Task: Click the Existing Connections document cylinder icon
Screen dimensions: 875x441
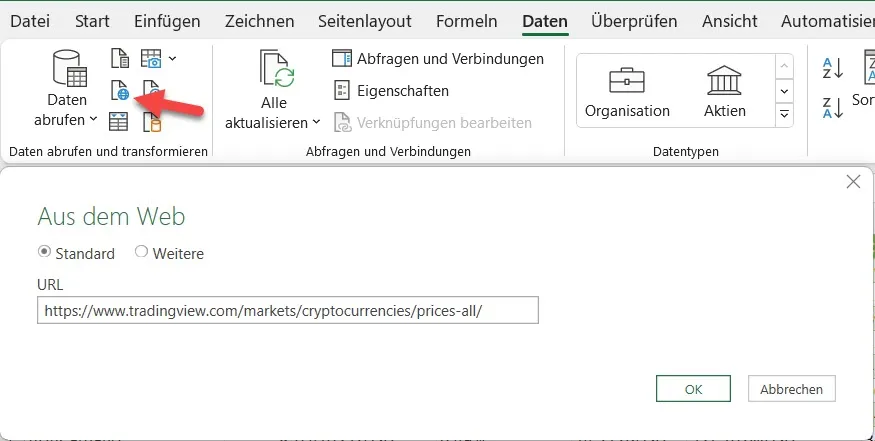Action: [x=152, y=122]
